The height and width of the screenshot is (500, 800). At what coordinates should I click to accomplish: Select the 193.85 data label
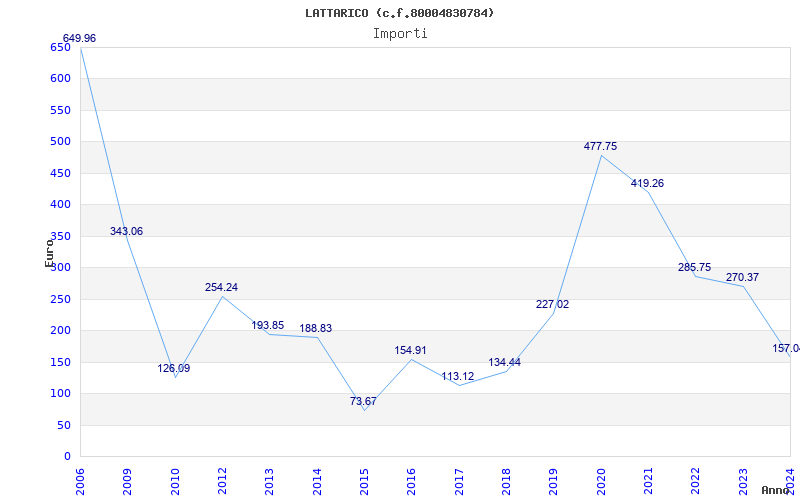[268, 325]
